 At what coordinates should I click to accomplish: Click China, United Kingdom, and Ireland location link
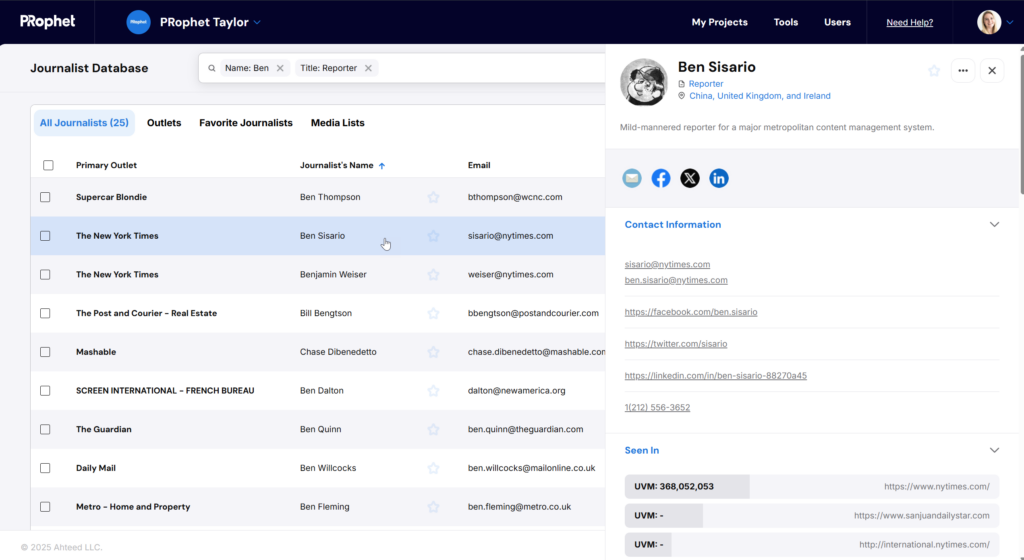click(760, 96)
